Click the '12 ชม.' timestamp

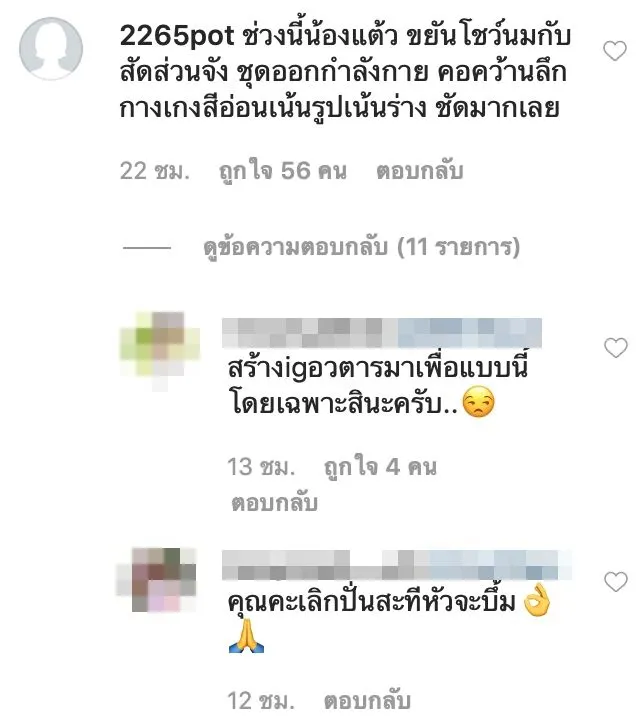coord(261,701)
